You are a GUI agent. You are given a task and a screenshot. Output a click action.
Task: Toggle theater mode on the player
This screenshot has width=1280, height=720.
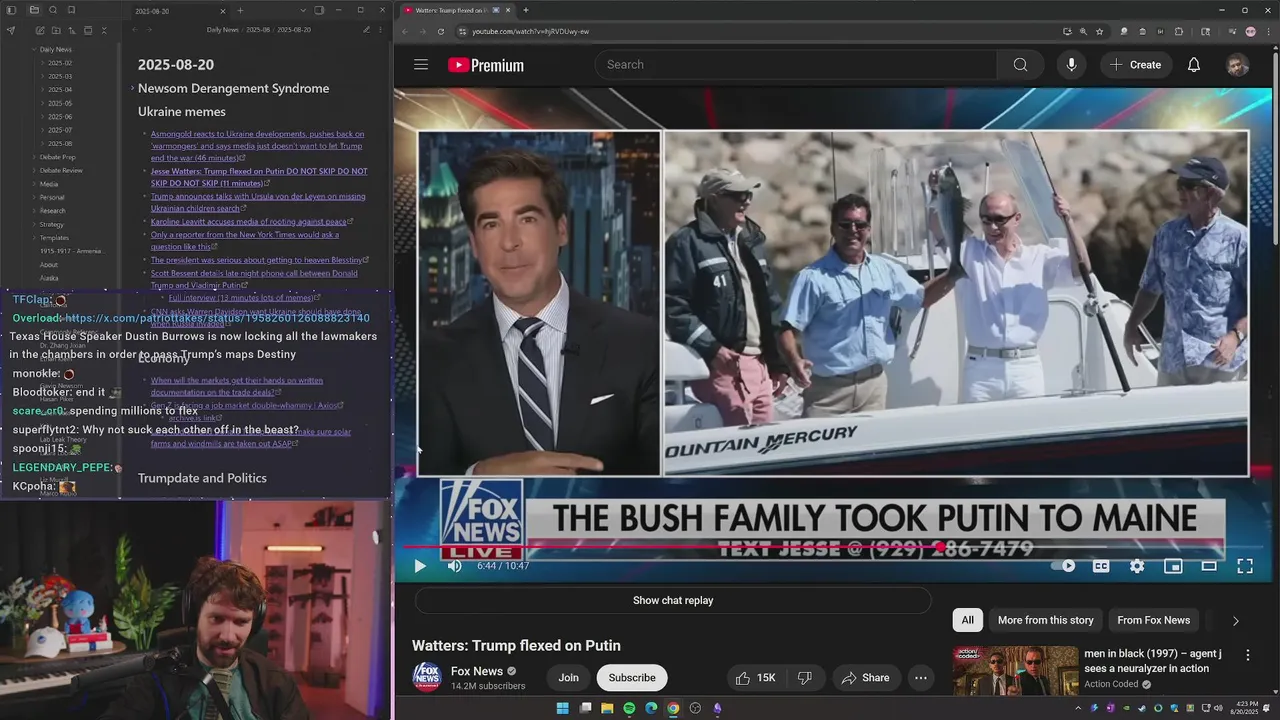[x=1209, y=566]
